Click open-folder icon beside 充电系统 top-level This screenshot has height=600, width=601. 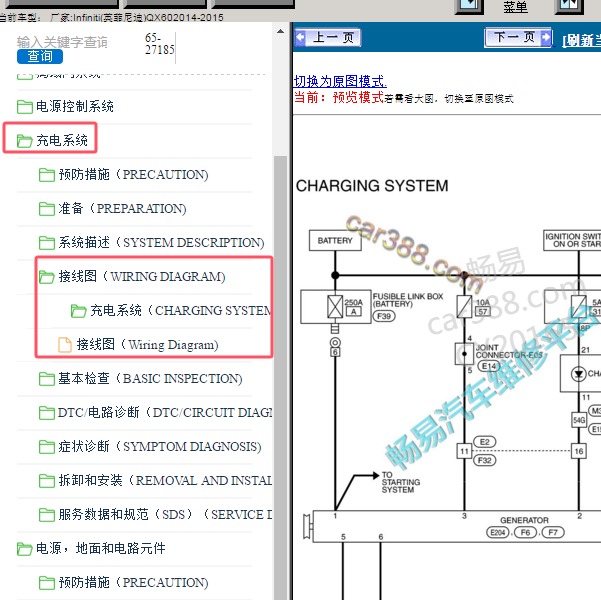click(25, 141)
